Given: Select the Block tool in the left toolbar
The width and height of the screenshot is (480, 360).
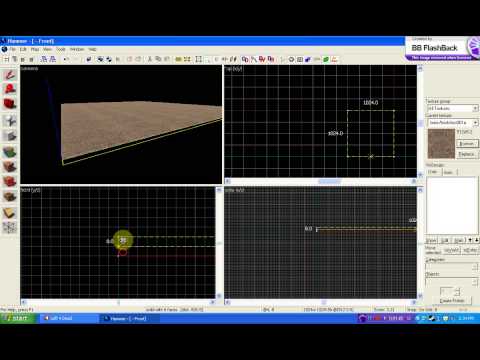Looking at the screenshot, I should click(x=10, y=136).
